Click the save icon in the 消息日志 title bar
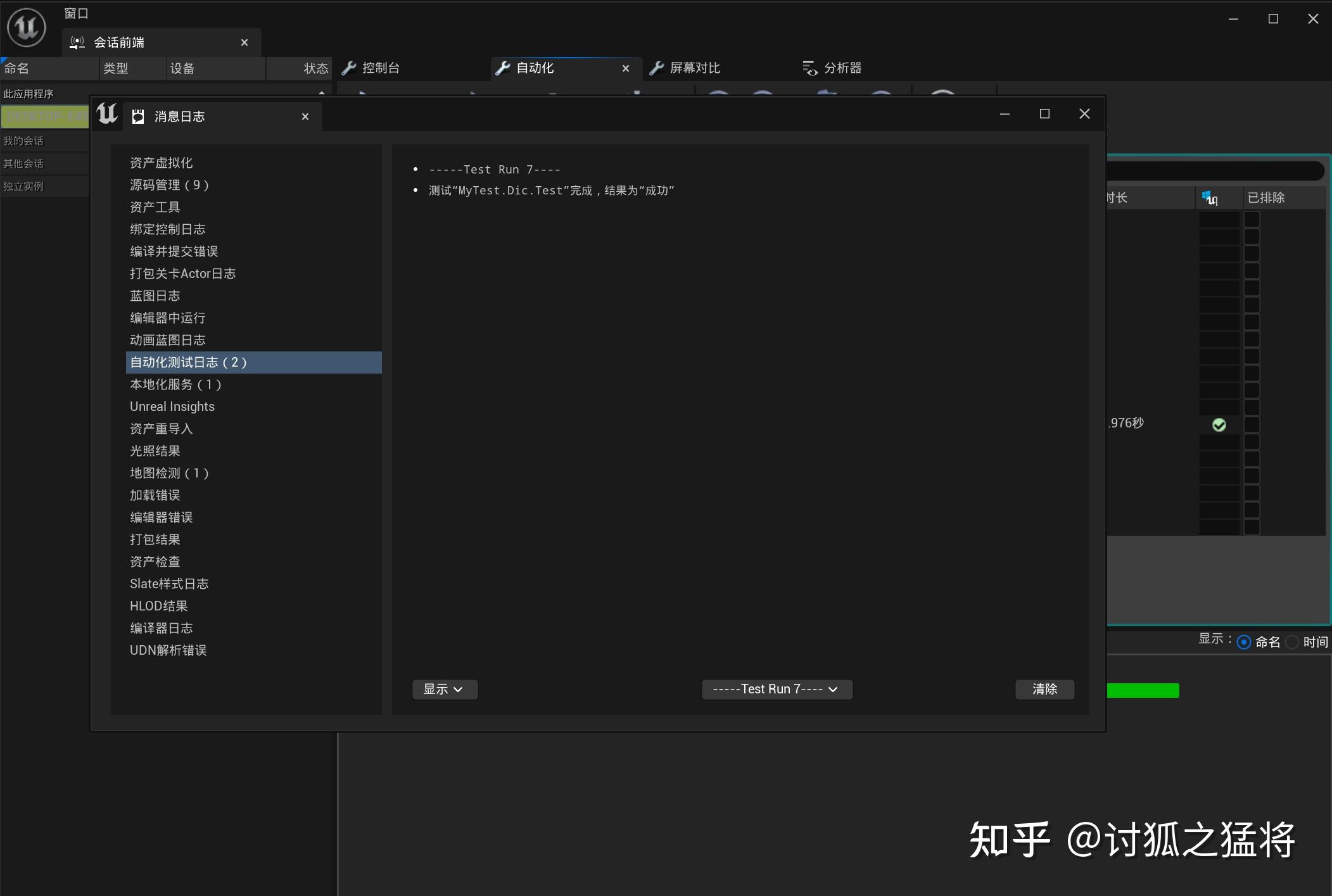The image size is (1332, 896). point(137,116)
